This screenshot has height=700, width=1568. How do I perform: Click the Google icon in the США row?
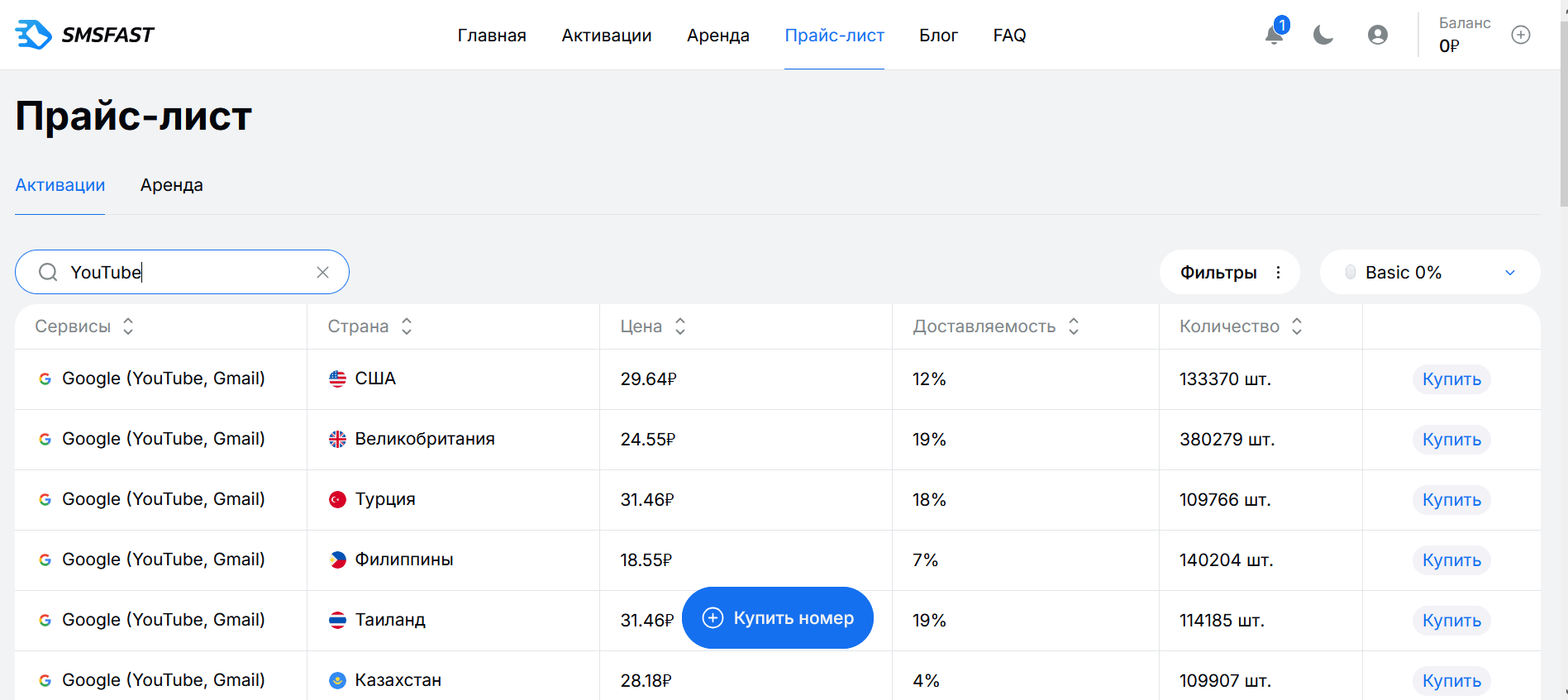[x=45, y=379]
